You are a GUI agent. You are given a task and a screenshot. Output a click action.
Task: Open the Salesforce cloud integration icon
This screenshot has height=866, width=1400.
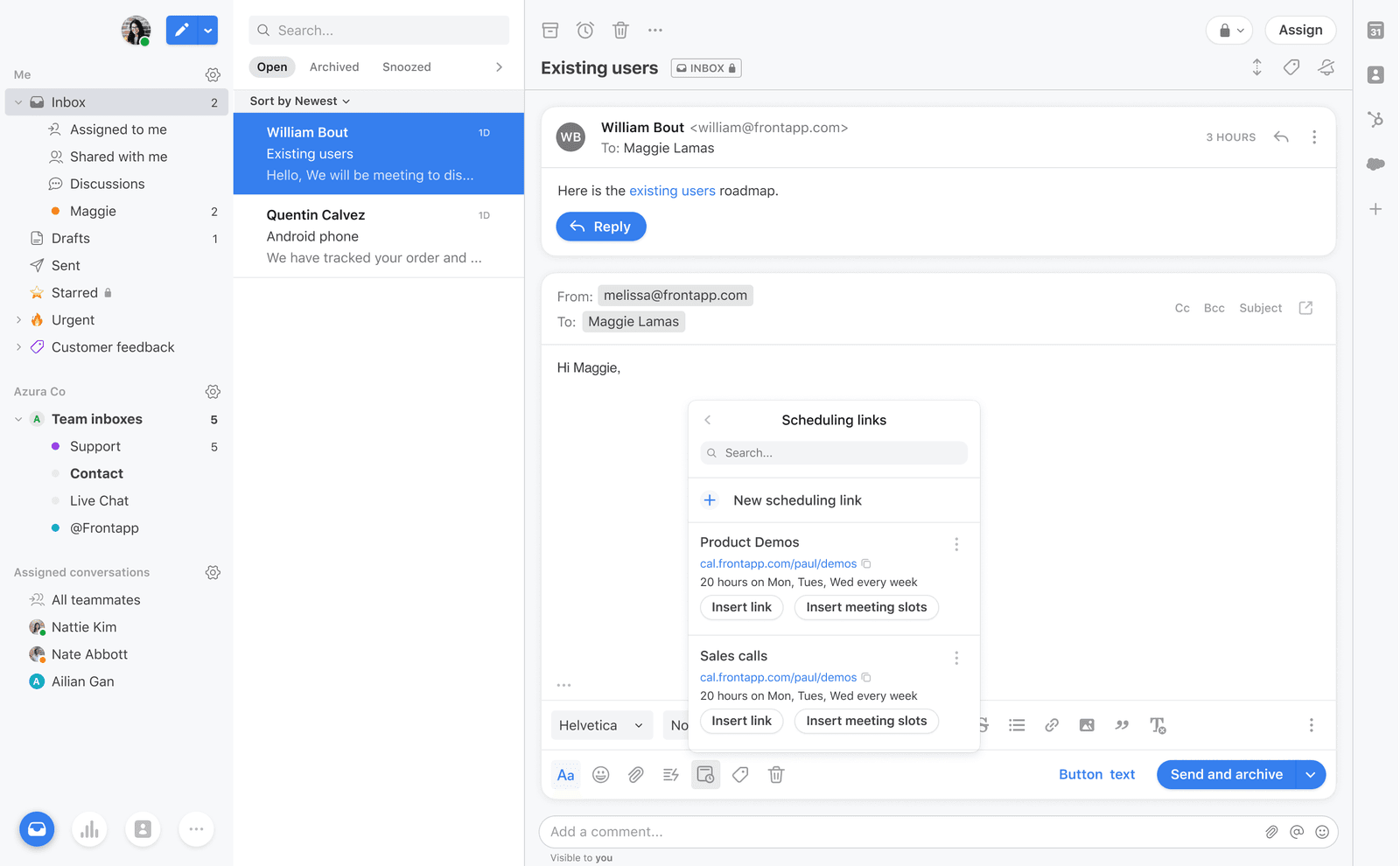[x=1375, y=164]
